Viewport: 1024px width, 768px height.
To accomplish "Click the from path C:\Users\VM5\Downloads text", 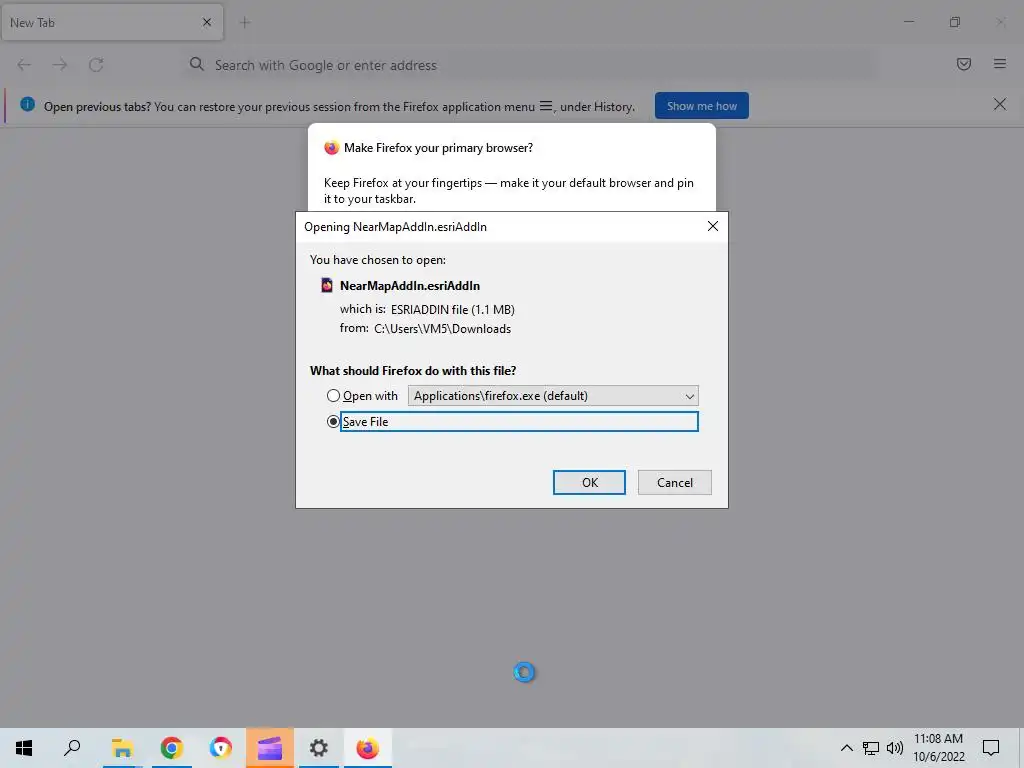I will 442,328.
